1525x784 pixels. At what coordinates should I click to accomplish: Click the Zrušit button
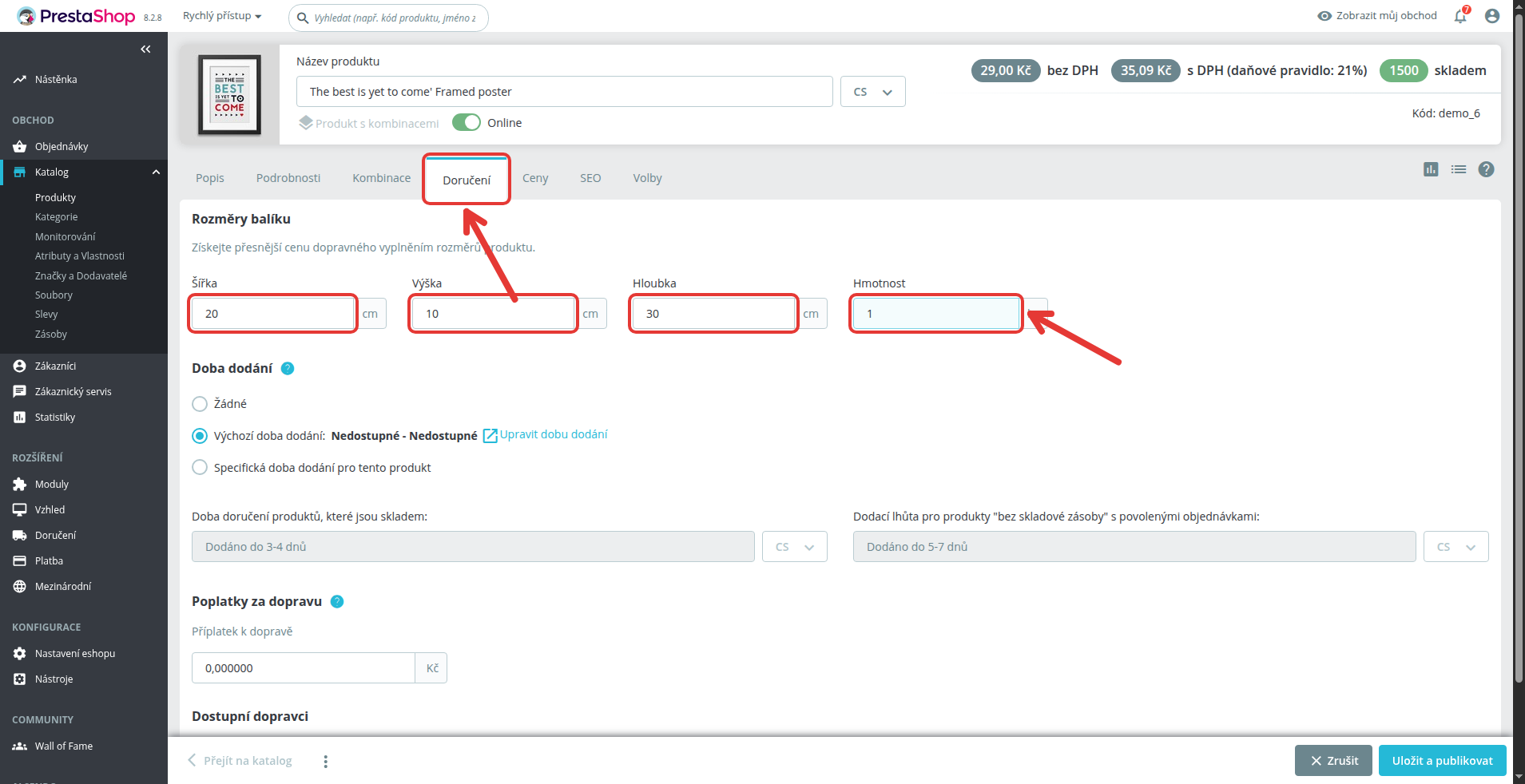[x=1333, y=760]
